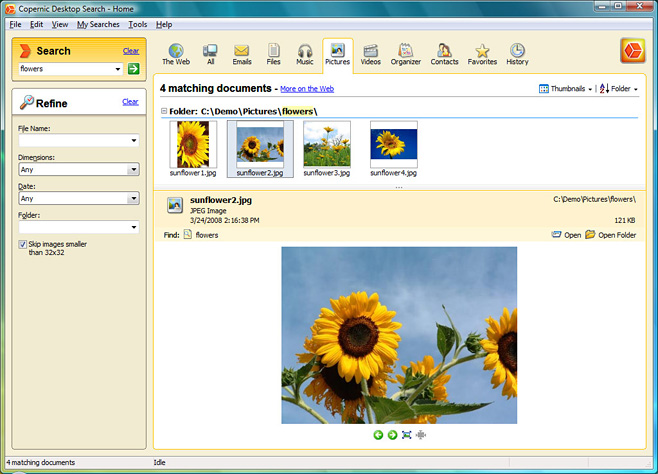Run search with green arrow button
Image resolution: width=658 pixels, height=474 pixels.
coord(133,69)
